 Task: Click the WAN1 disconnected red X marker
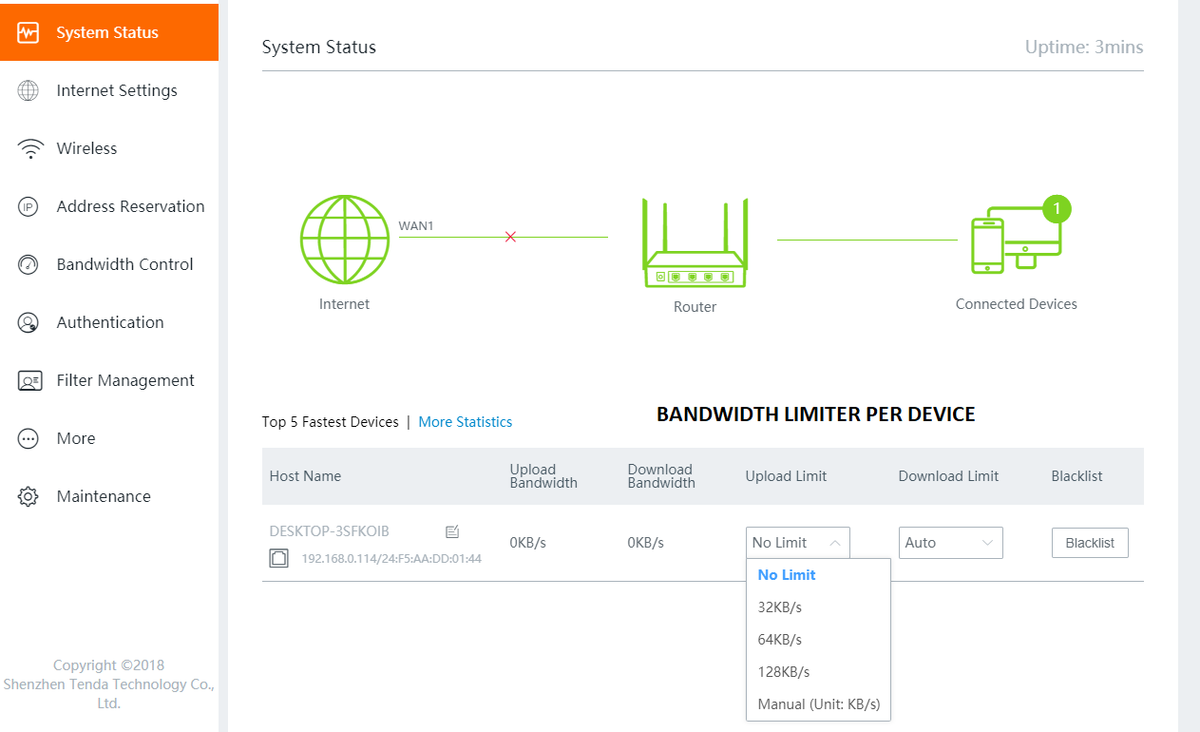[x=511, y=237]
